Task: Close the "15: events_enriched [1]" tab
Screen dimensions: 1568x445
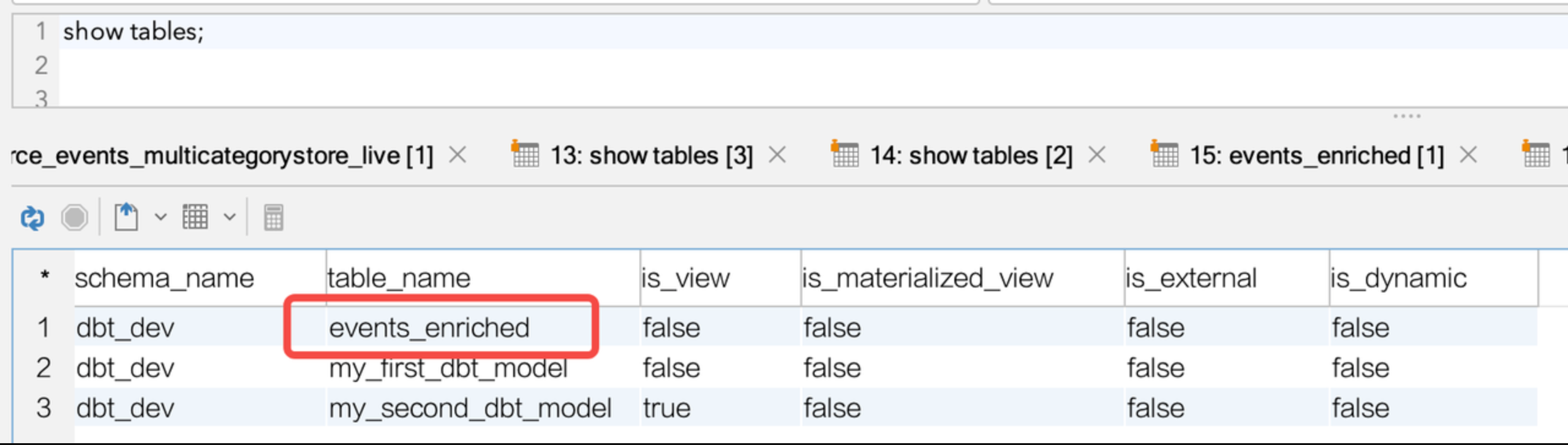Action: click(x=1468, y=156)
